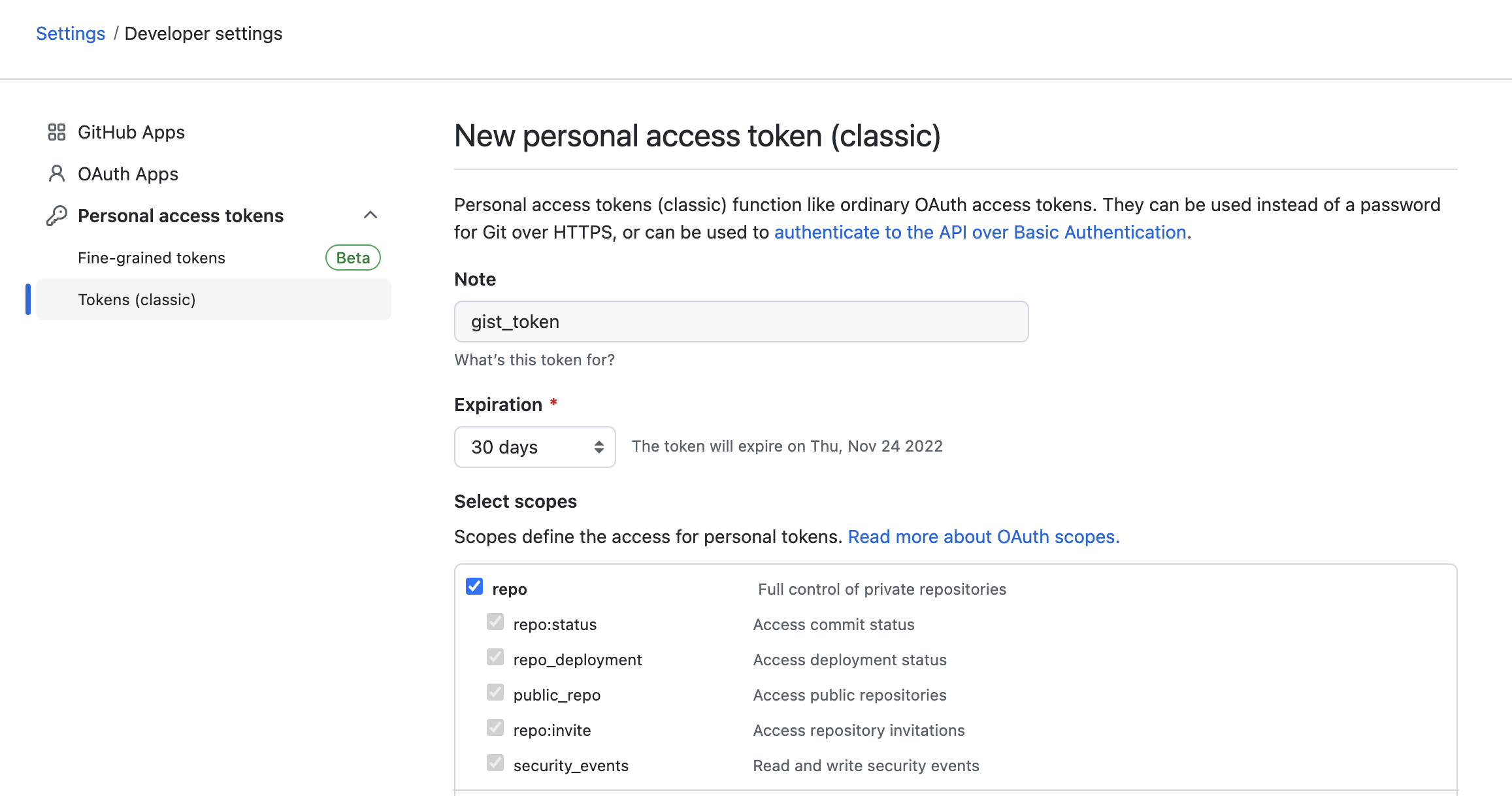Select Tokens (classic) sidebar item
Screen dimensions: 1512x796
tap(137, 299)
